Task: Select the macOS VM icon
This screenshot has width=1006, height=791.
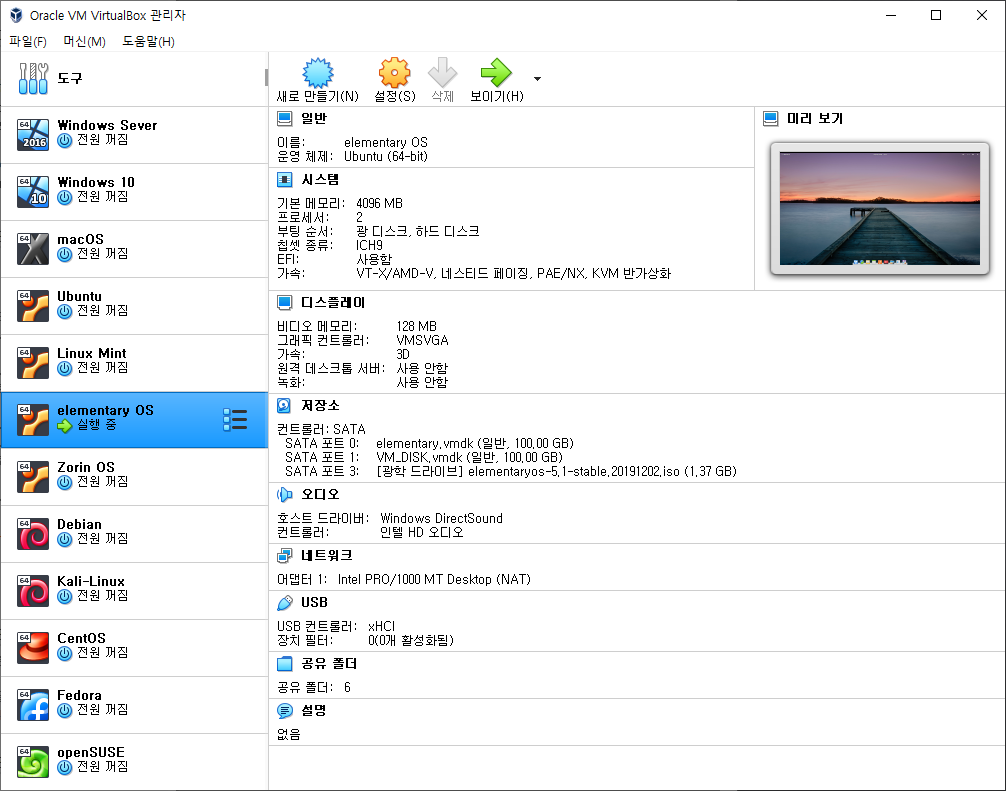Action: point(33,248)
